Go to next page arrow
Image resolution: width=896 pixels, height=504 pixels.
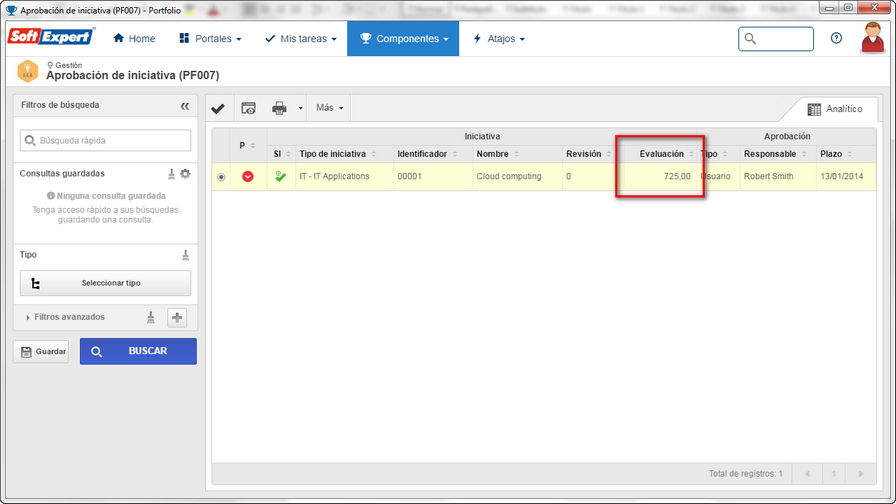(x=861, y=474)
